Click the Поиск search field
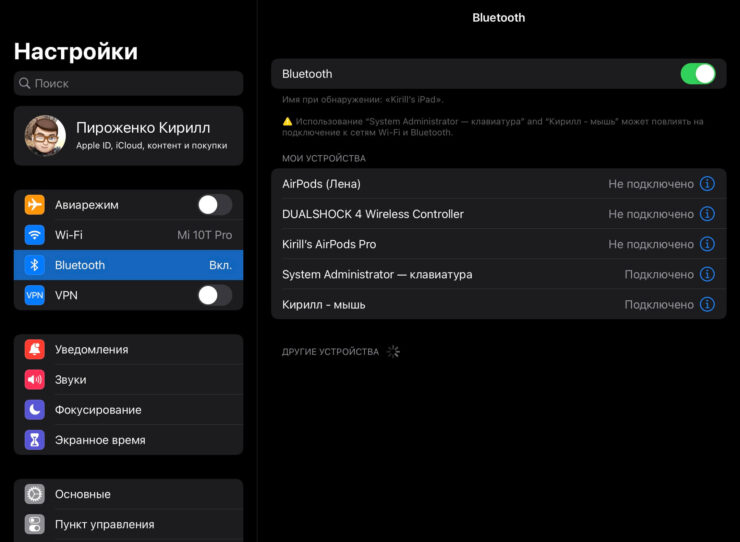Viewport: 740px width, 542px height. (128, 83)
